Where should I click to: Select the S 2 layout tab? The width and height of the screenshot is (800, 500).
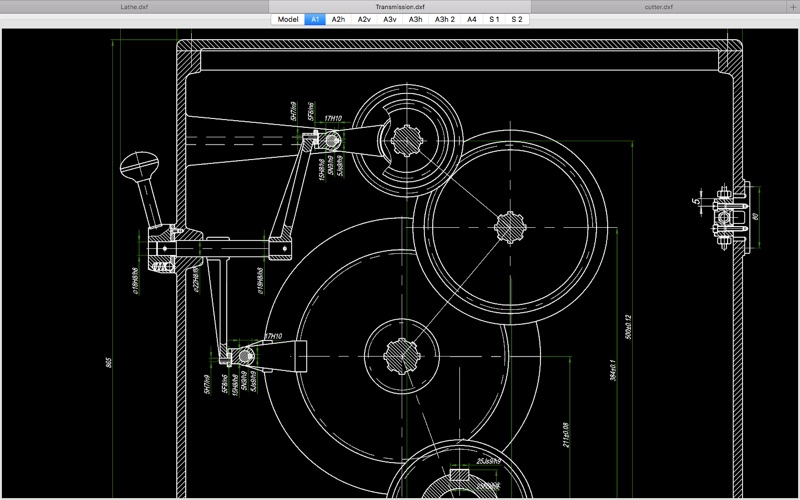pyautogui.click(x=517, y=19)
